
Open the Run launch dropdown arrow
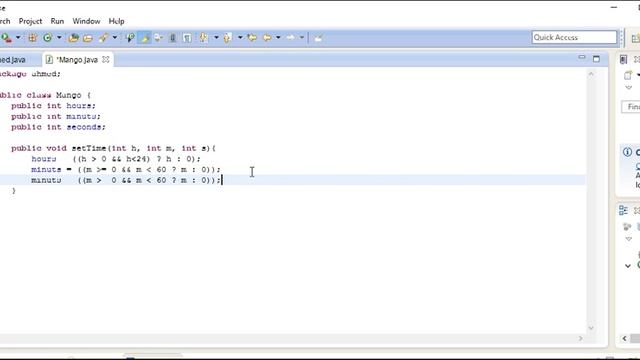(18, 38)
